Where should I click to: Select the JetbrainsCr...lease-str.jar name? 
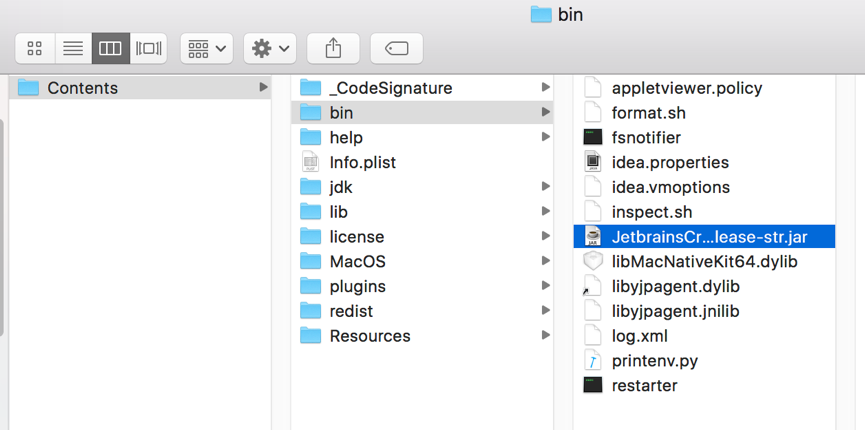[x=709, y=237]
